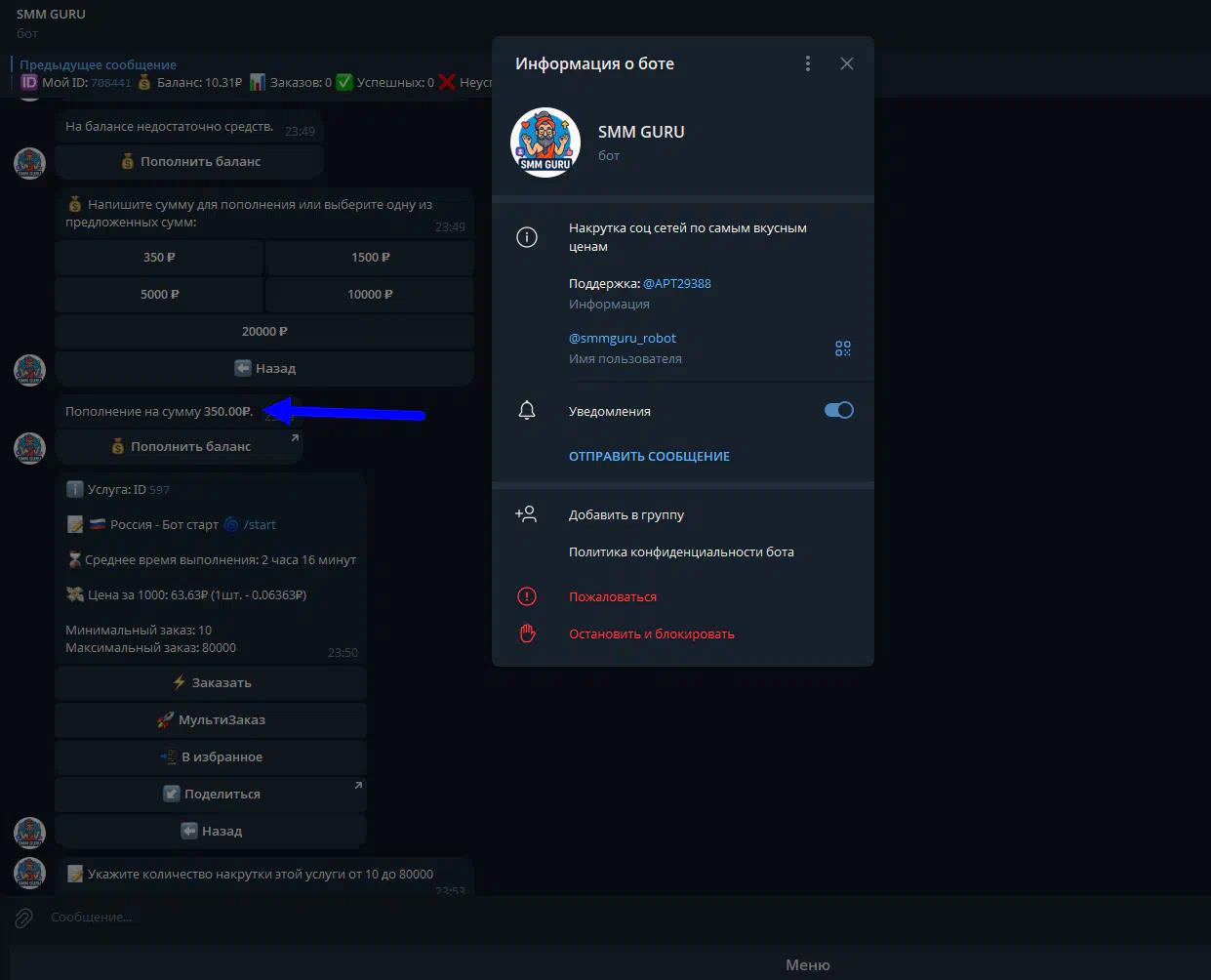Choose the 350 ₽ top-up amount
This screenshot has height=980, width=1211.
pos(159,258)
